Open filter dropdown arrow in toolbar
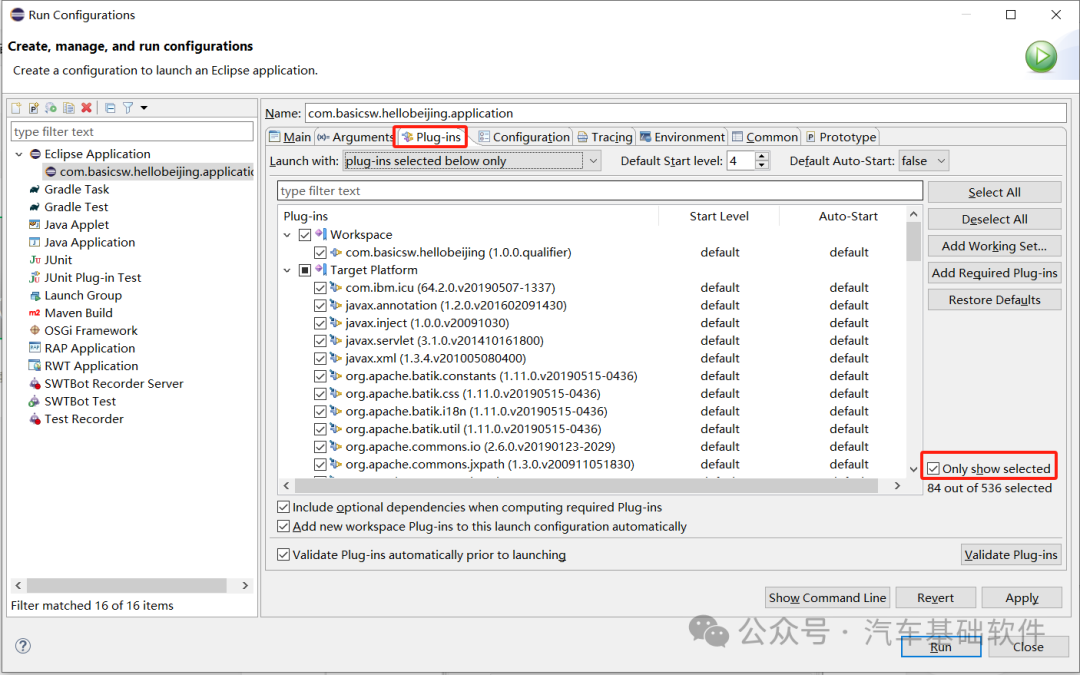The height and width of the screenshot is (675, 1080). click(144, 107)
